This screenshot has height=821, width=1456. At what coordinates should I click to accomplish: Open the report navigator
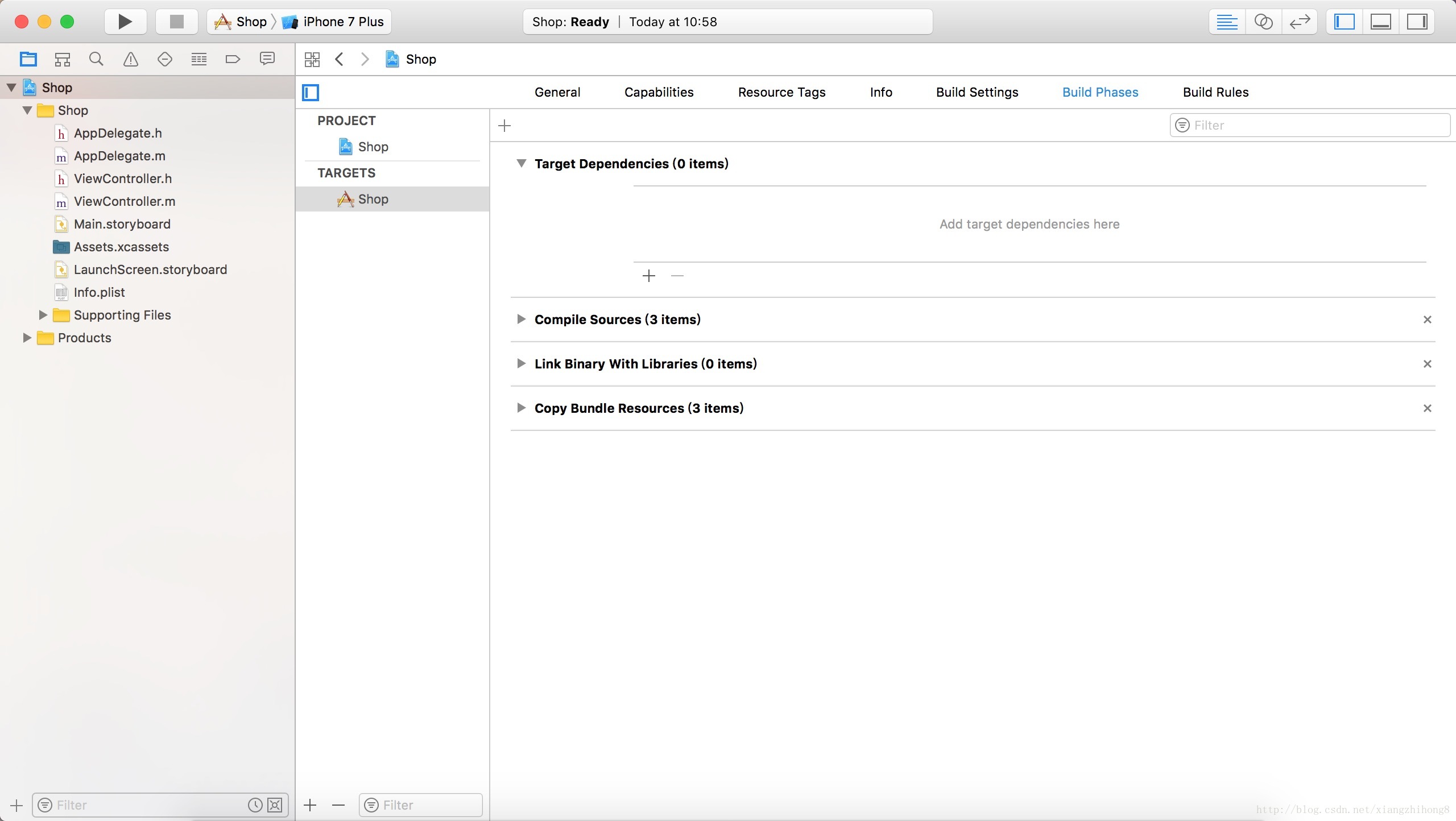[x=267, y=59]
